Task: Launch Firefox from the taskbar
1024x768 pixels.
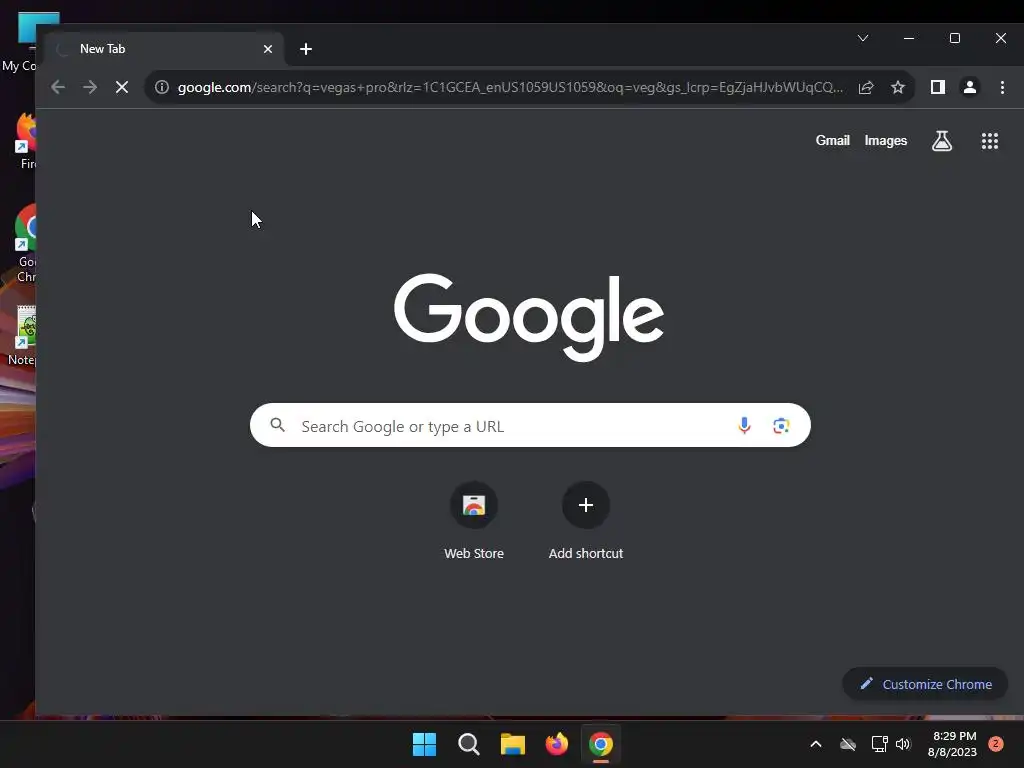Action: coord(556,744)
